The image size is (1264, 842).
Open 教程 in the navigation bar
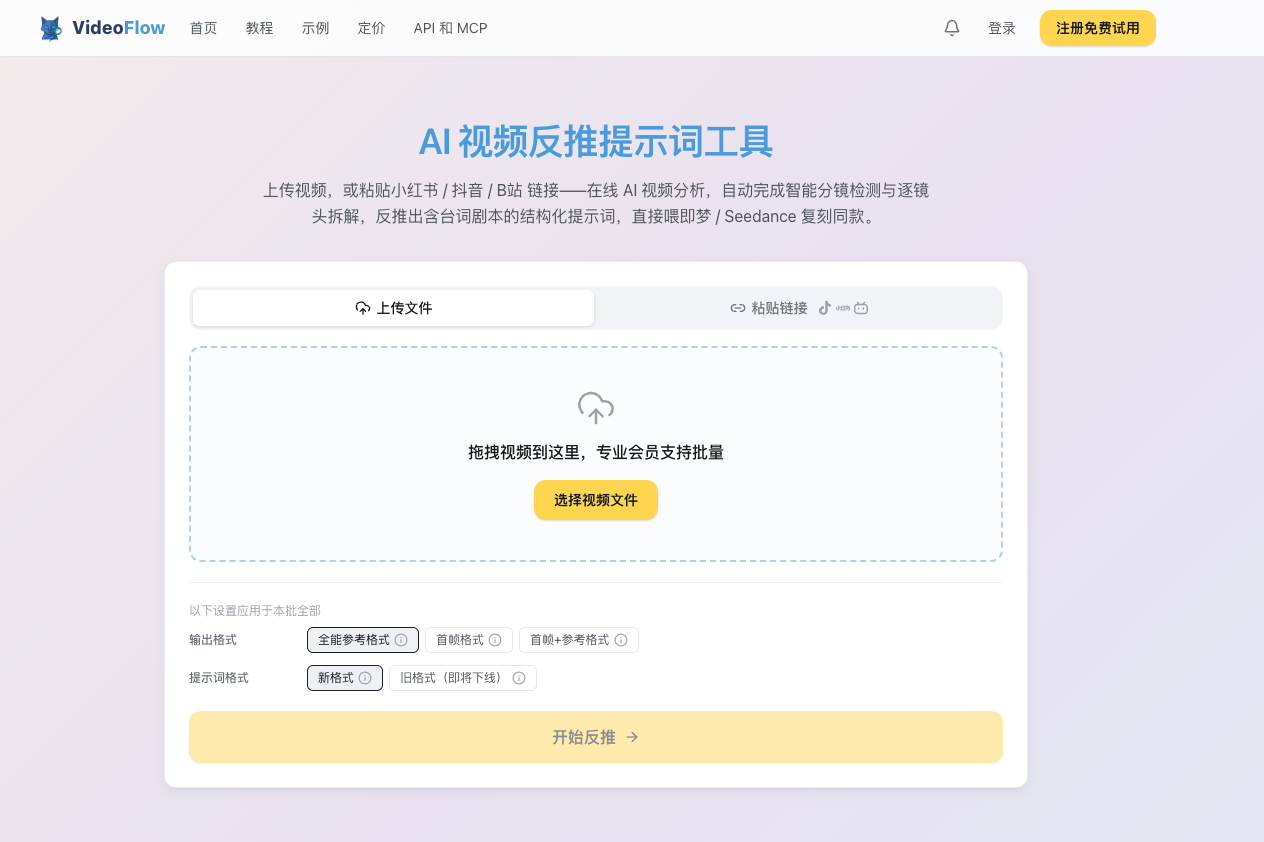(x=260, y=28)
